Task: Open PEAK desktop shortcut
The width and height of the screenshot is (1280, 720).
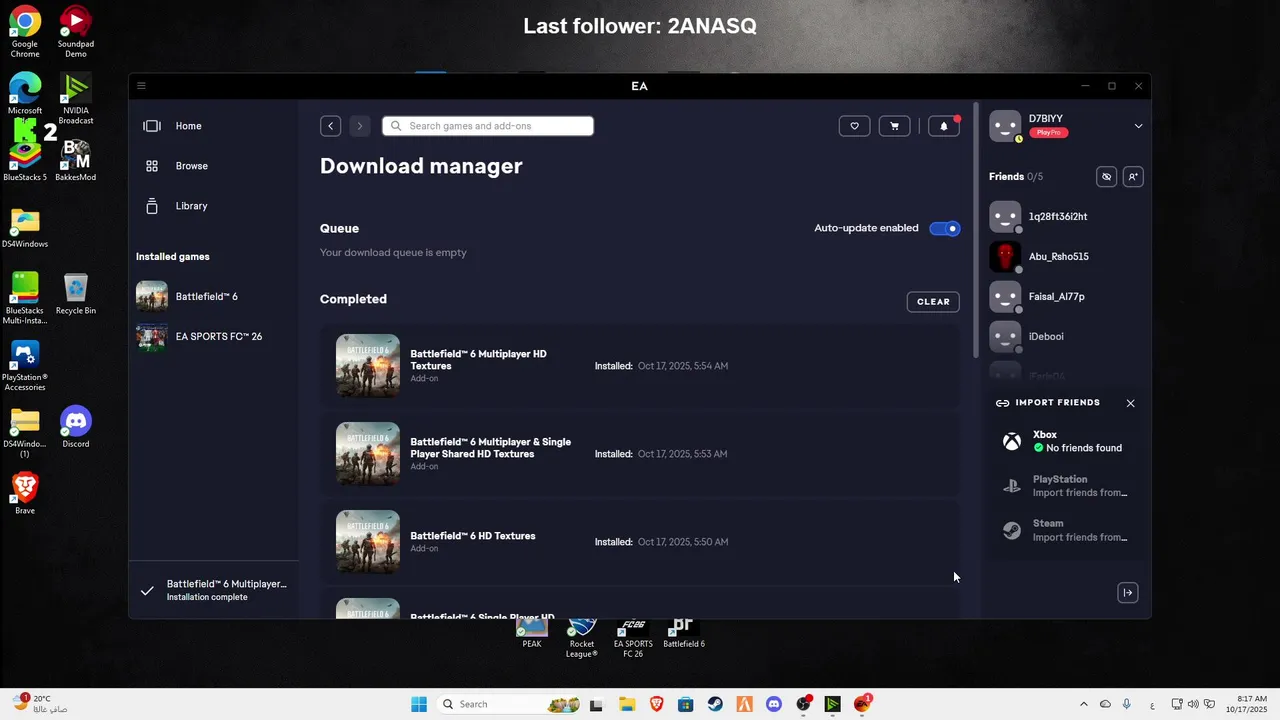Action: (532, 634)
